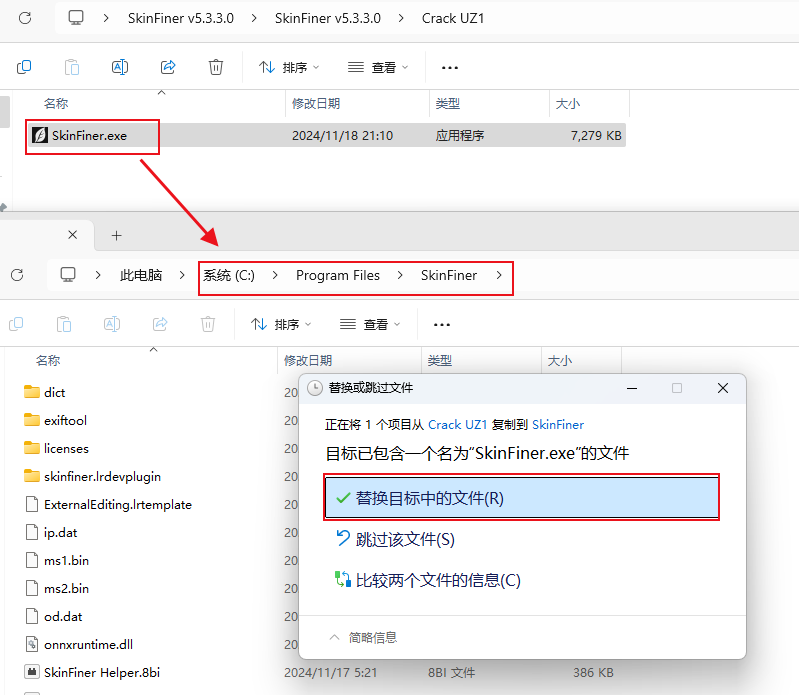
Task: Click first SkinFiner v5.3.3.0 breadcrumb segment
Action: [x=181, y=18]
